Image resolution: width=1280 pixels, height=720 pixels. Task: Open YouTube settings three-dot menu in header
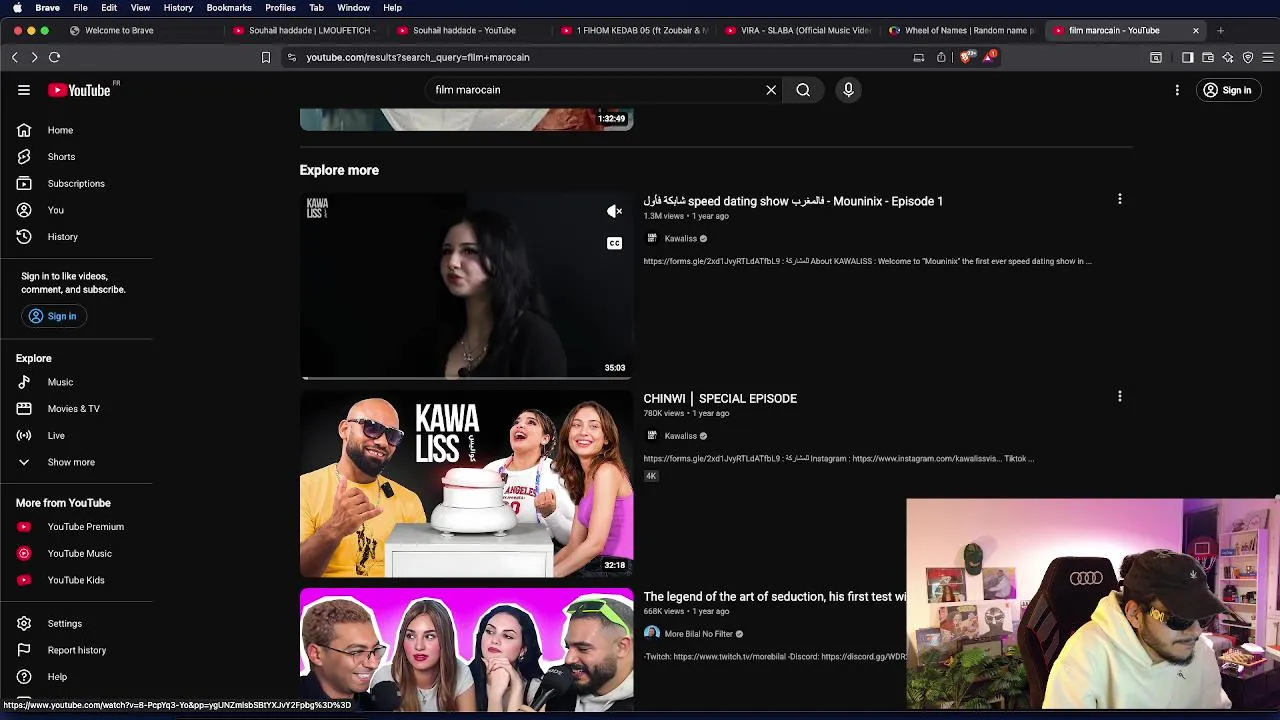coord(1177,90)
